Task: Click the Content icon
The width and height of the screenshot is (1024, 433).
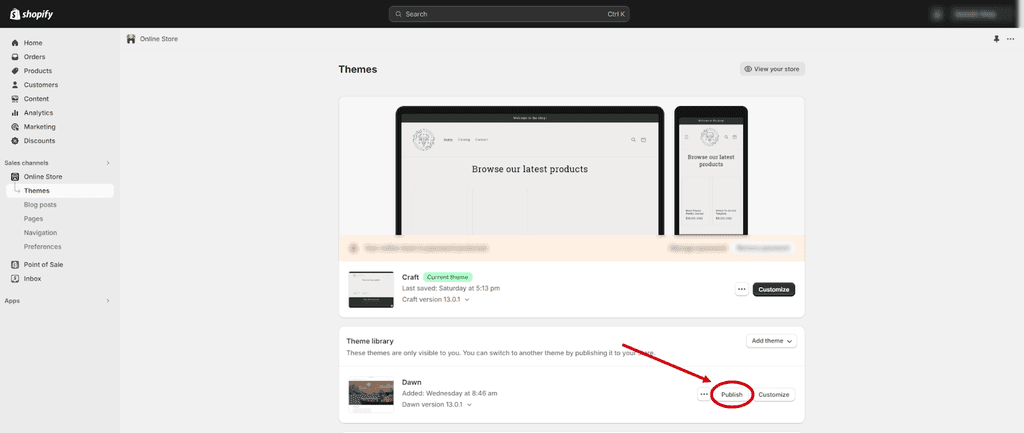Action: point(15,99)
